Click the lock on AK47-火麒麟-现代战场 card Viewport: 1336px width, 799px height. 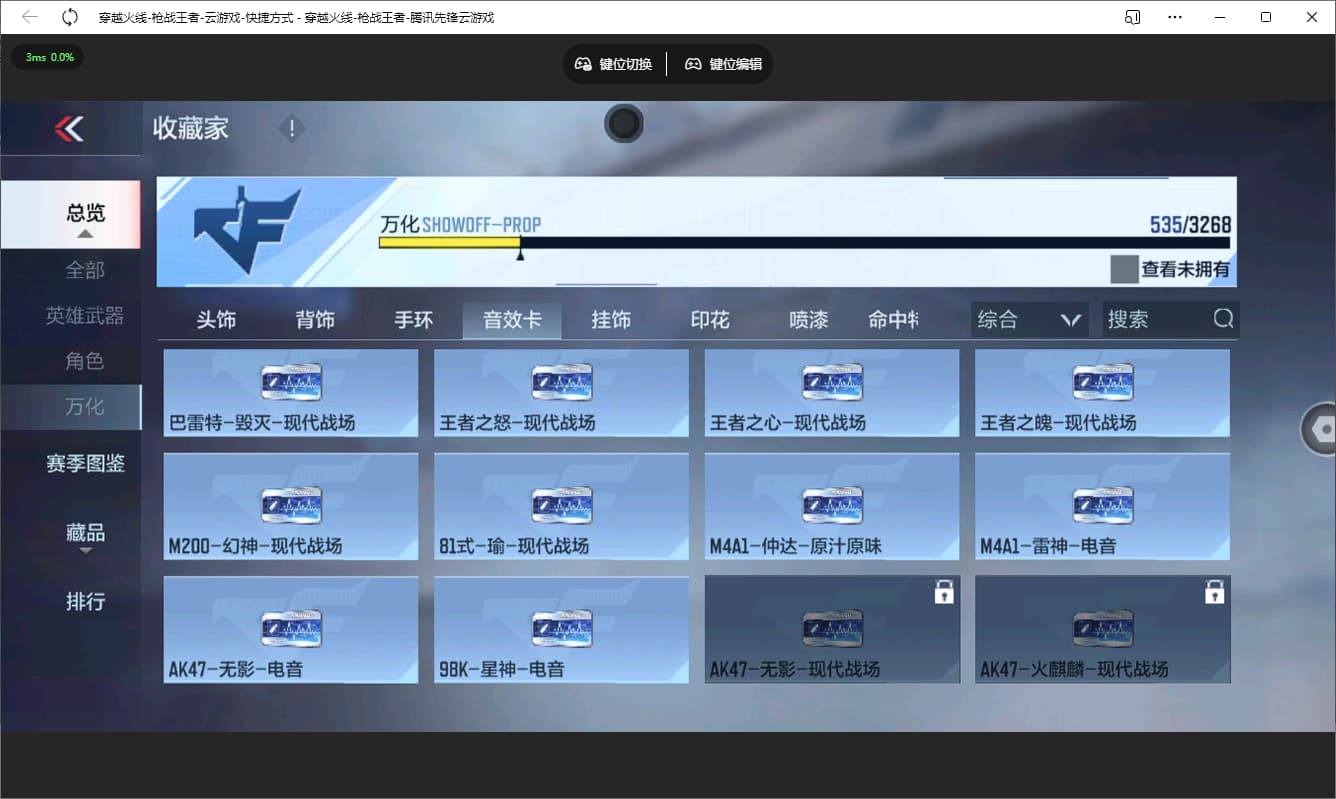[1214, 592]
